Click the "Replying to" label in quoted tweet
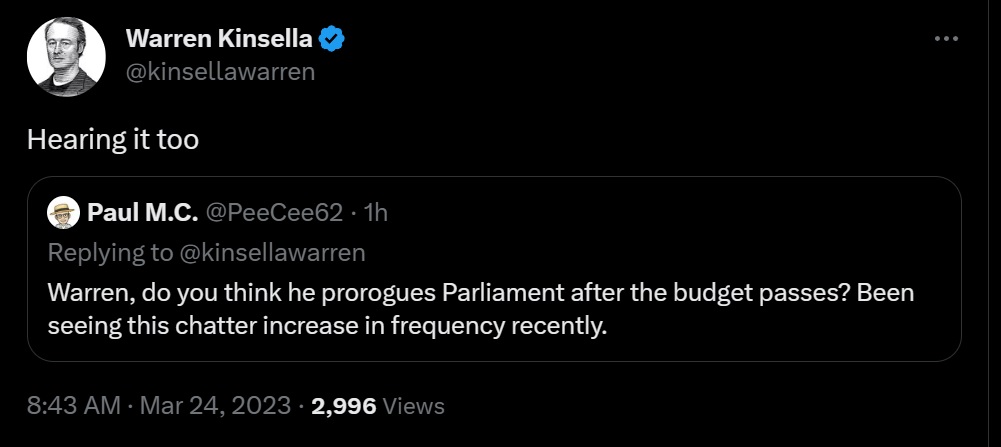Image resolution: width=1001 pixels, height=447 pixels. (109, 252)
